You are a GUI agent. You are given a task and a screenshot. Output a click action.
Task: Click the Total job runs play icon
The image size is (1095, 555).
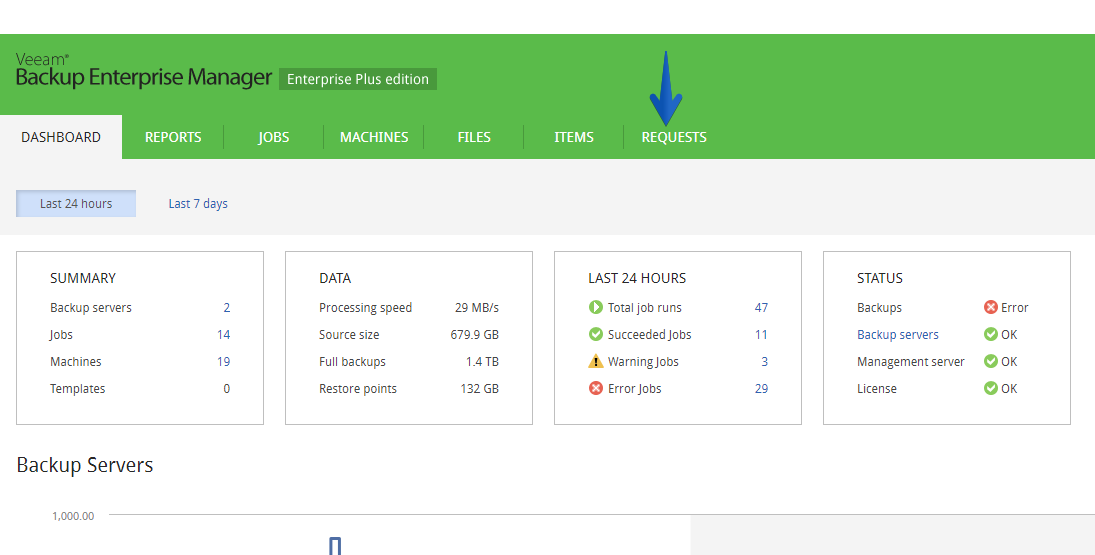tap(596, 307)
